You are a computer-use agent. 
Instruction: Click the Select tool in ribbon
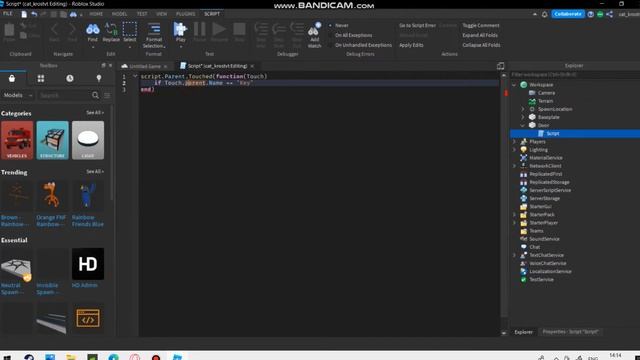coord(129,33)
